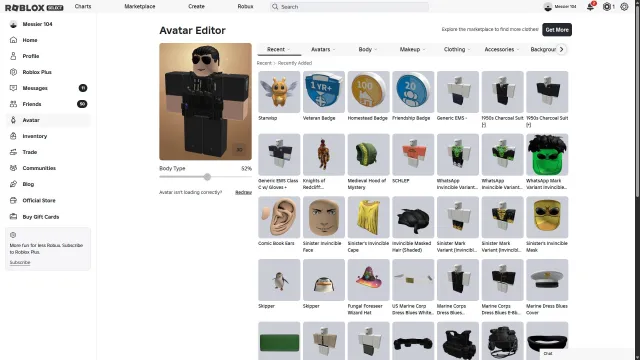Screen dimensions: 640x360
Task: Select WhatsApp Mark Variant Invincible mask
Action: pyautogui.click(x=547, y=154)
